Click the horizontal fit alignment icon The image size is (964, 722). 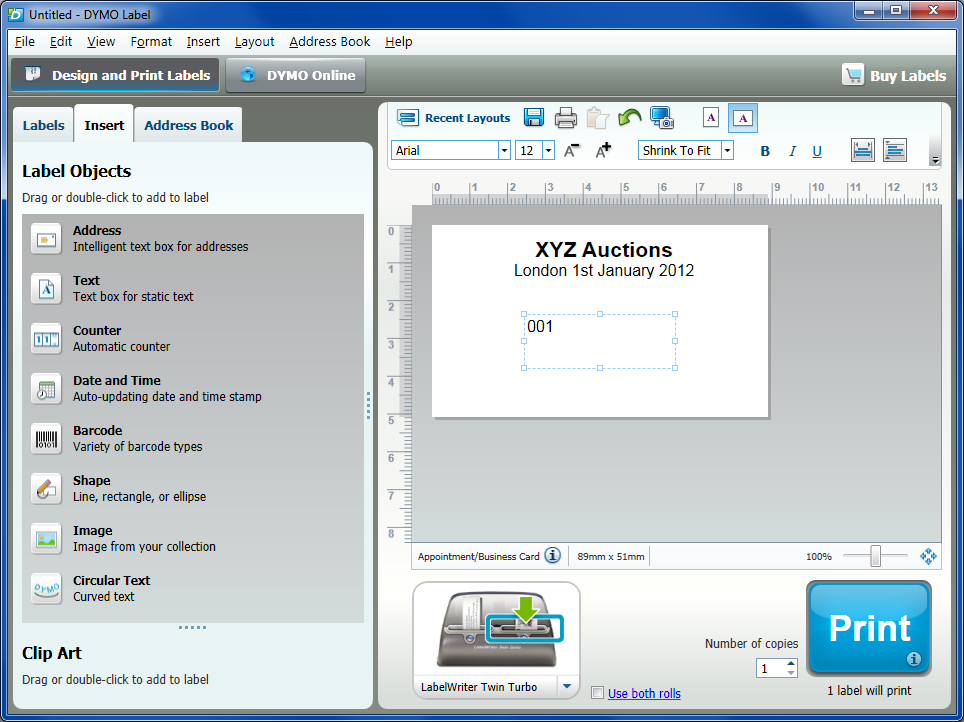[863, 150]
